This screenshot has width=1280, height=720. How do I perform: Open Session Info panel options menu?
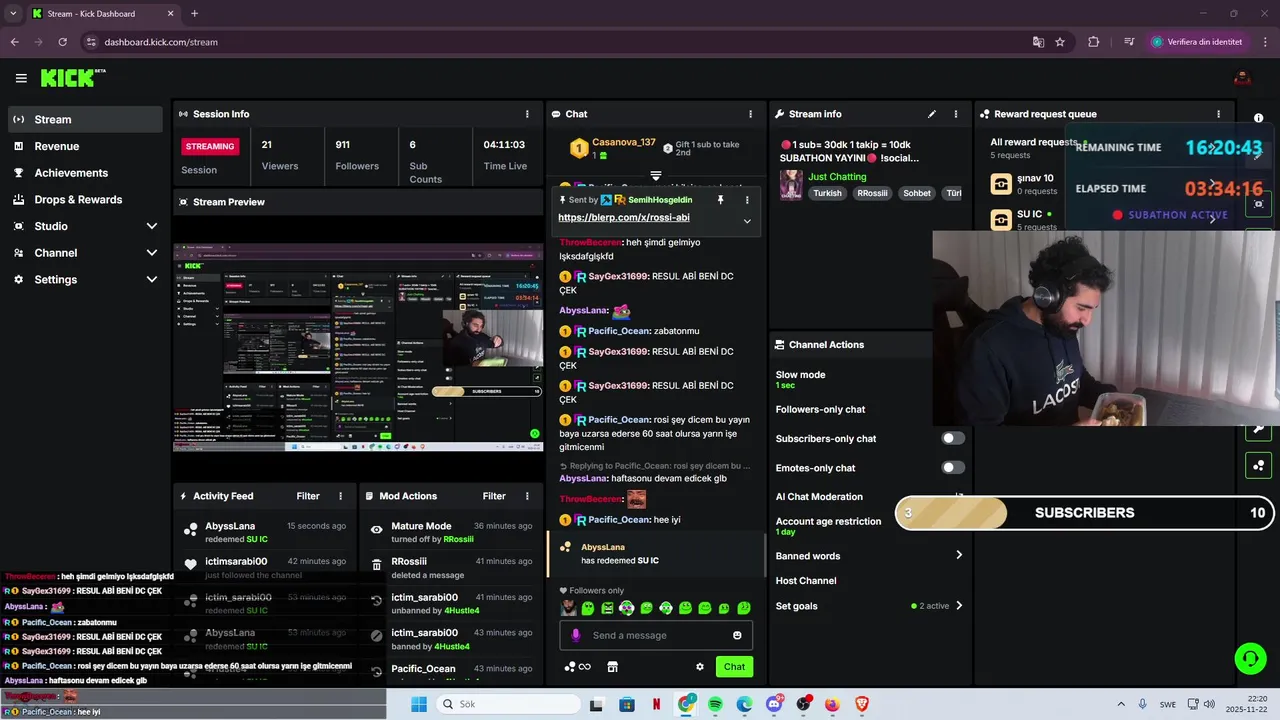[527, 114]
